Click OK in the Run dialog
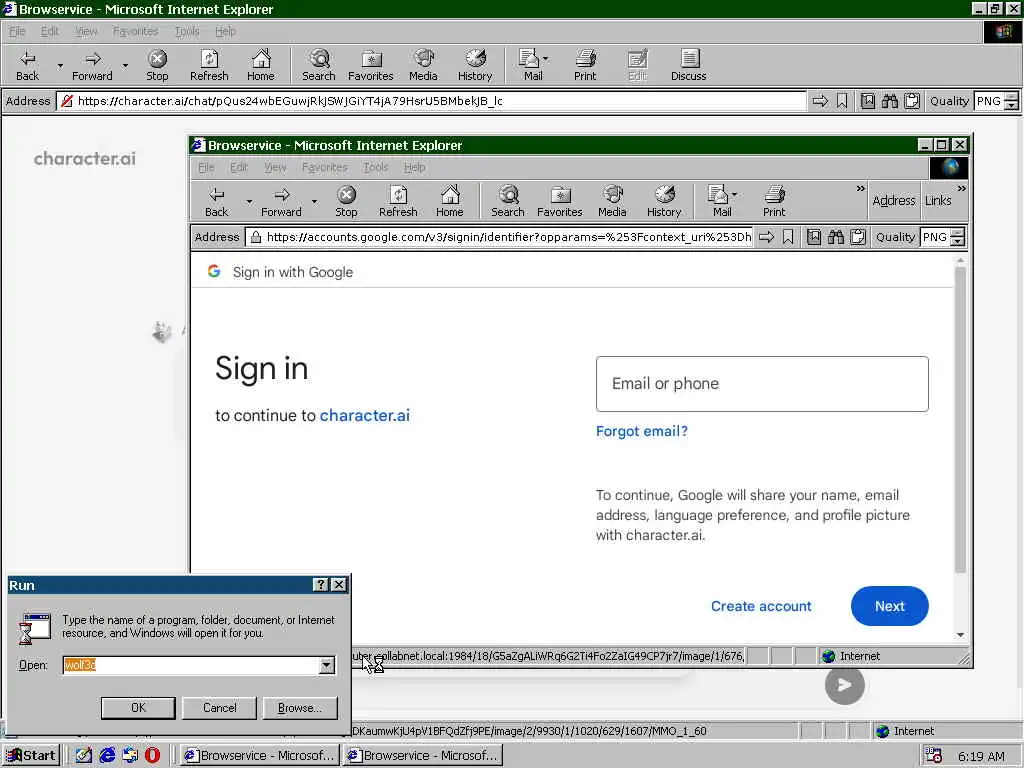 click(x=138, y=708)
